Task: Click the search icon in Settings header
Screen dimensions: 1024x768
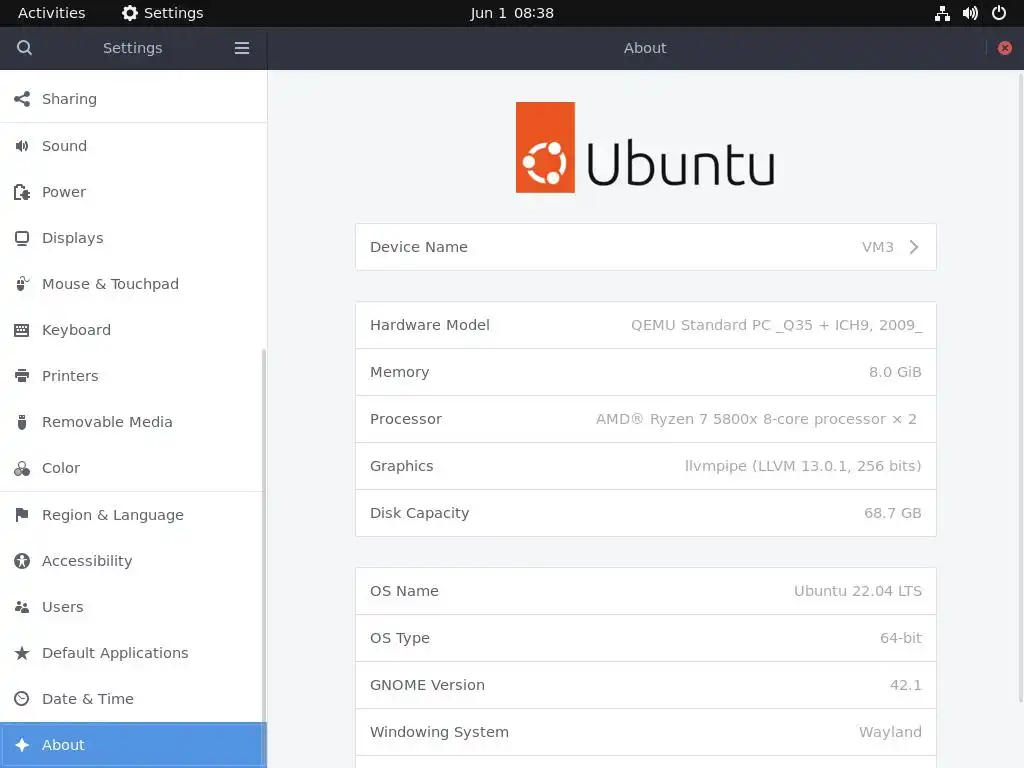Action: click(24, 48)
